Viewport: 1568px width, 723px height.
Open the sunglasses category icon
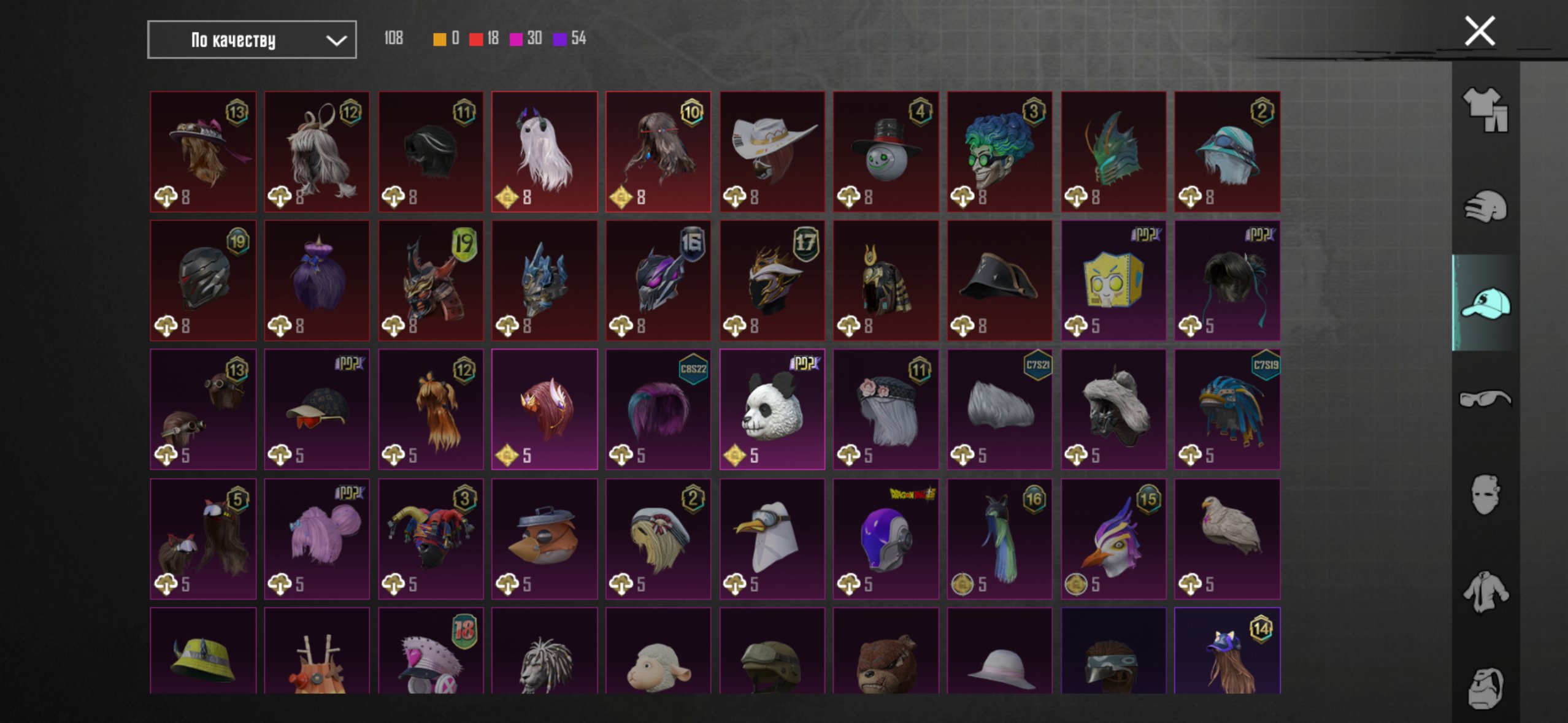(1485, 399)
